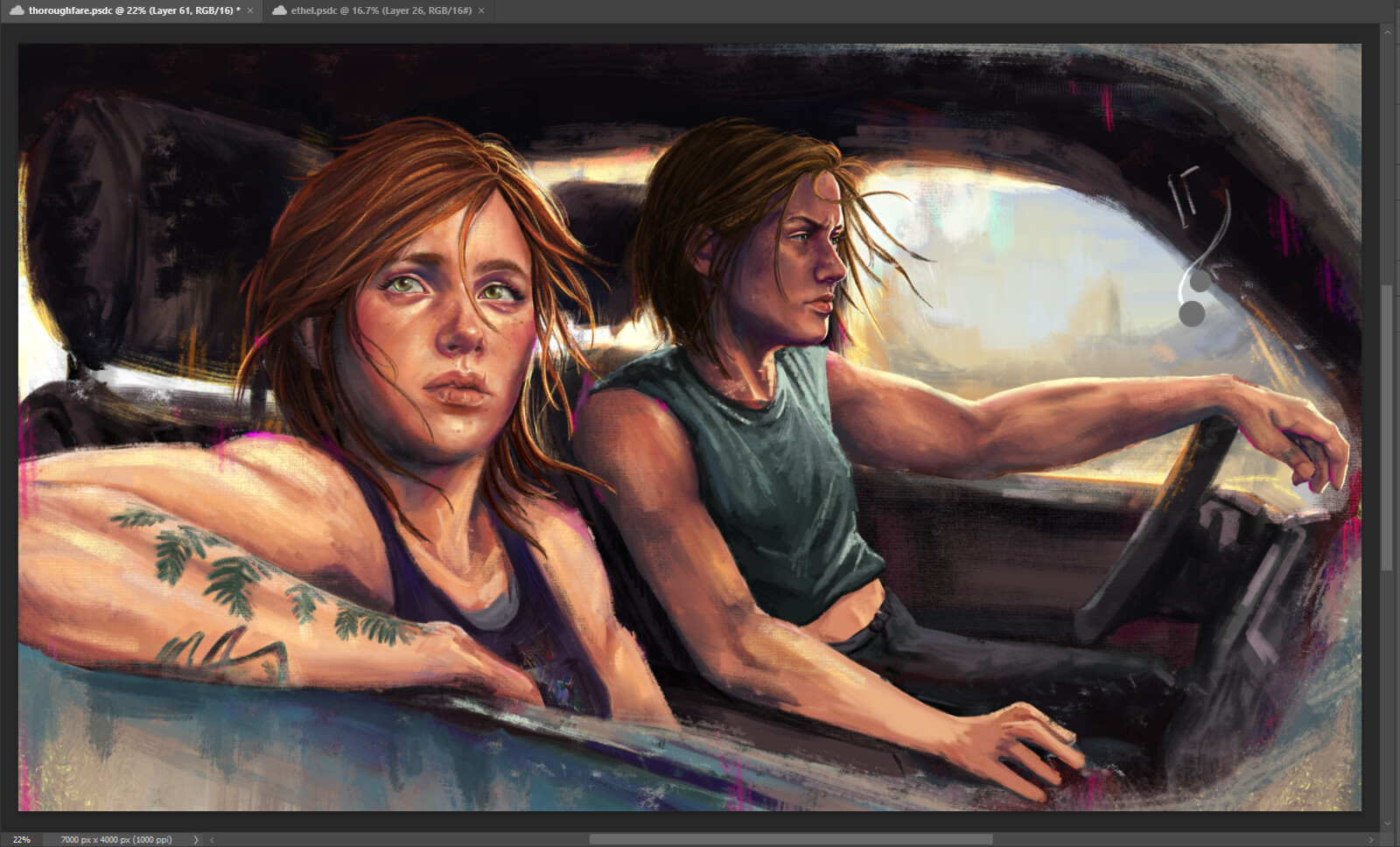The width and height of the screenshot is (1400, 847).
Task: Click the cloud document icon on ethel.psdc tab
Action: coord(279,10)
